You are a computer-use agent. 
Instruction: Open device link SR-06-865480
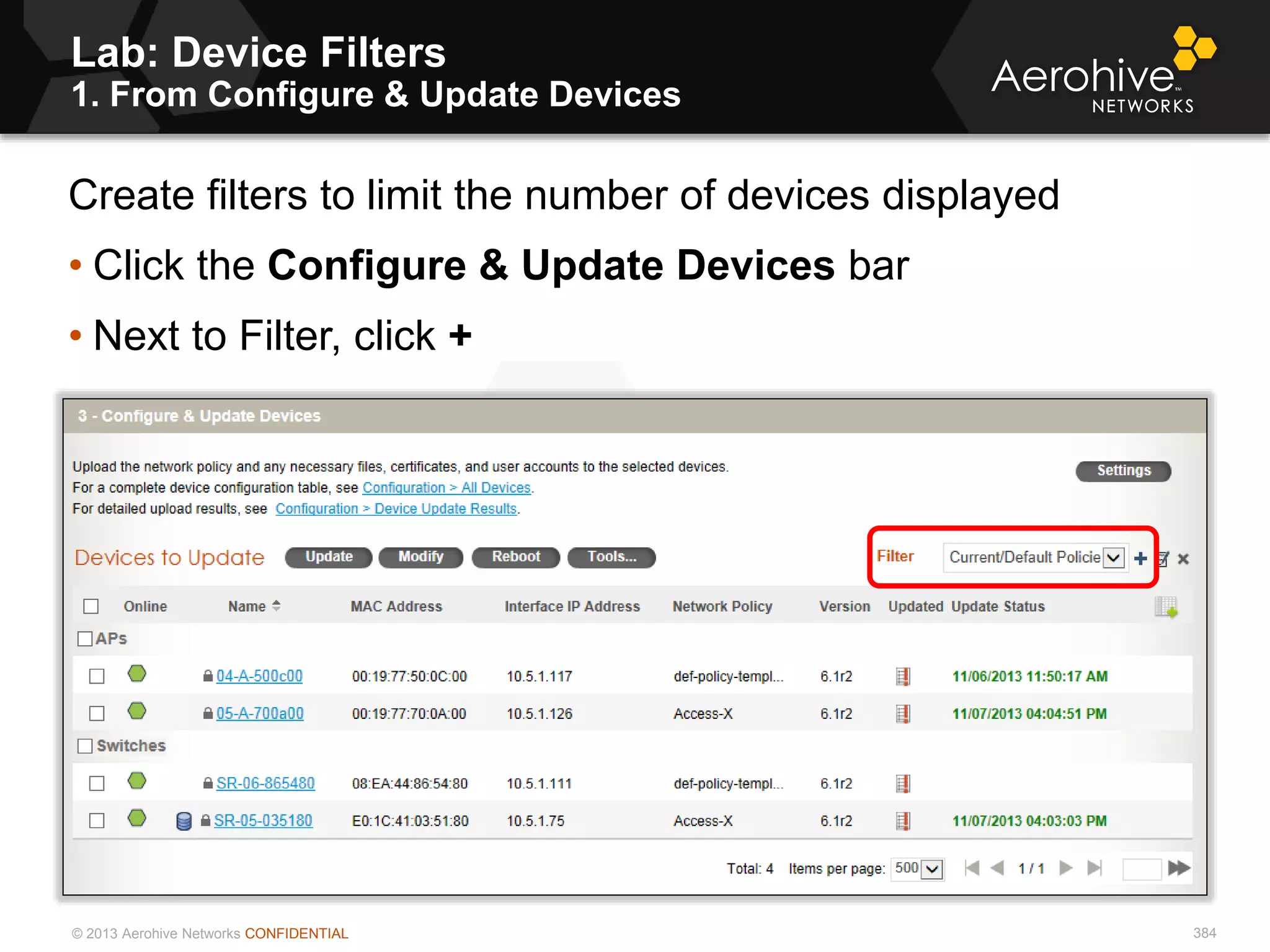coord(265,784)
